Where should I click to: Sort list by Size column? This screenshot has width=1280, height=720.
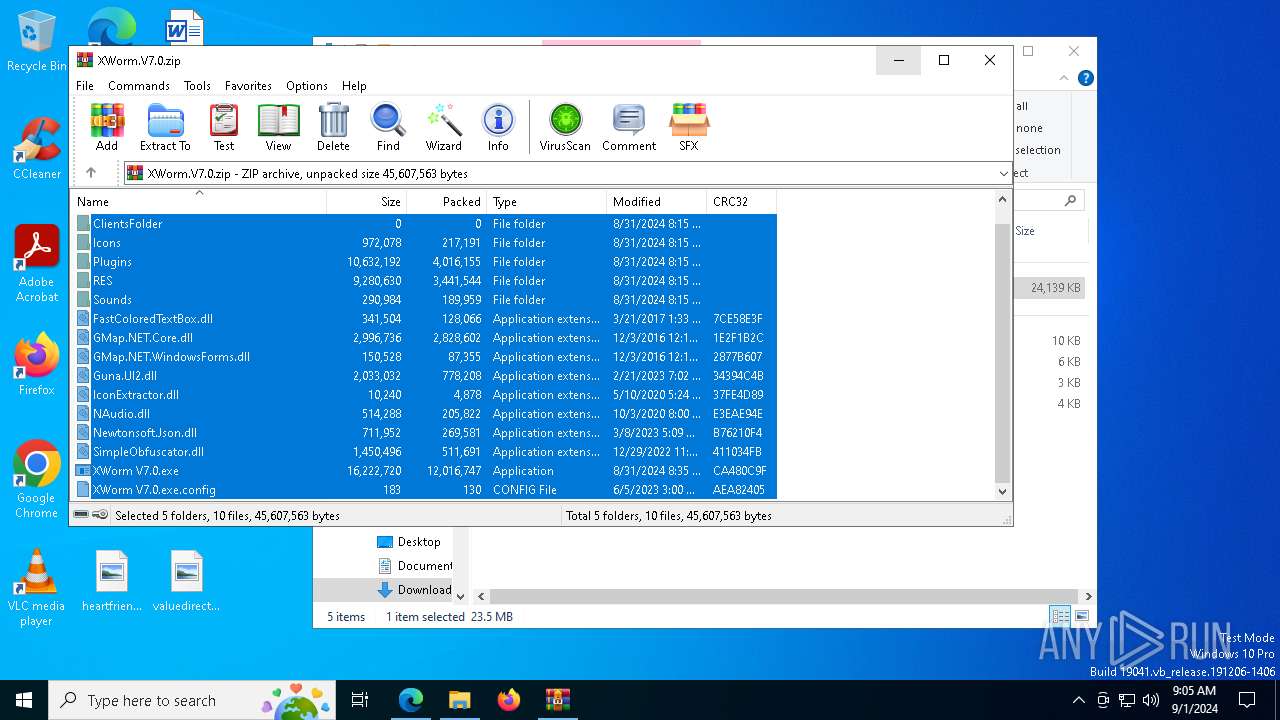(367, 201)
